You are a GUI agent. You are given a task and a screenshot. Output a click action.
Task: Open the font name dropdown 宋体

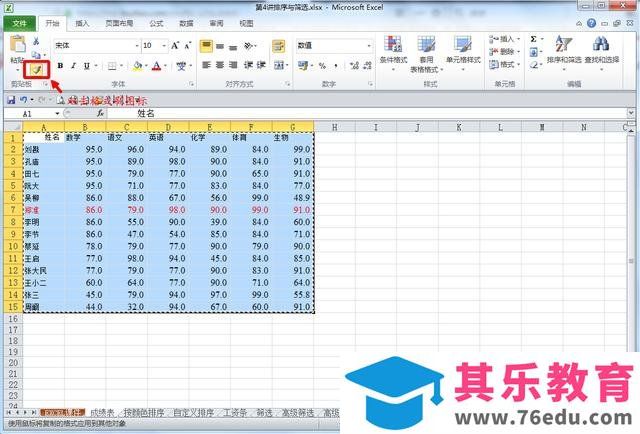click(x=137, y=45)
